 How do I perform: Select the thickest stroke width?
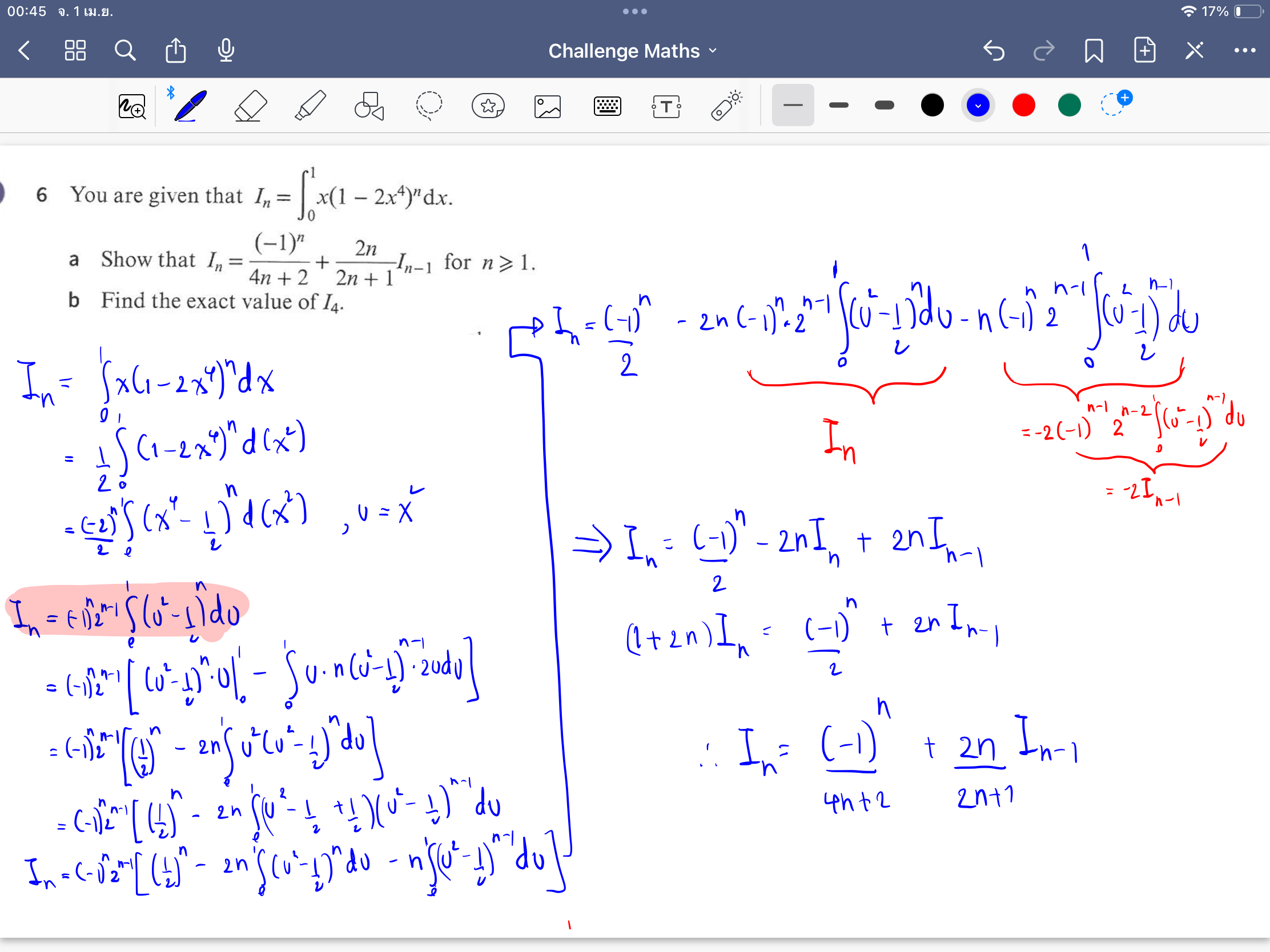pyautogui.click(x=884, y=105)
